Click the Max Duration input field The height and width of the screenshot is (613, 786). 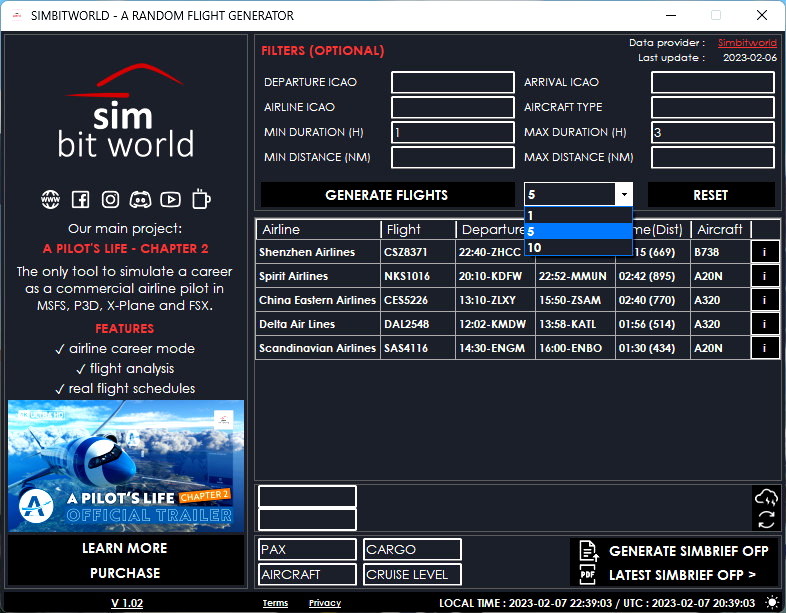(x=713, y=132)
